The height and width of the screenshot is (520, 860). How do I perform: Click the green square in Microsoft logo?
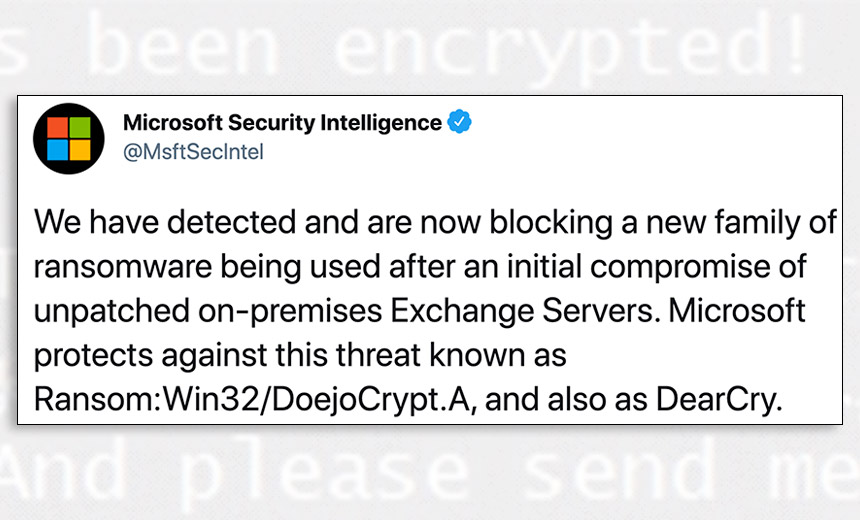pyautogui.click(x=80, y=127)
